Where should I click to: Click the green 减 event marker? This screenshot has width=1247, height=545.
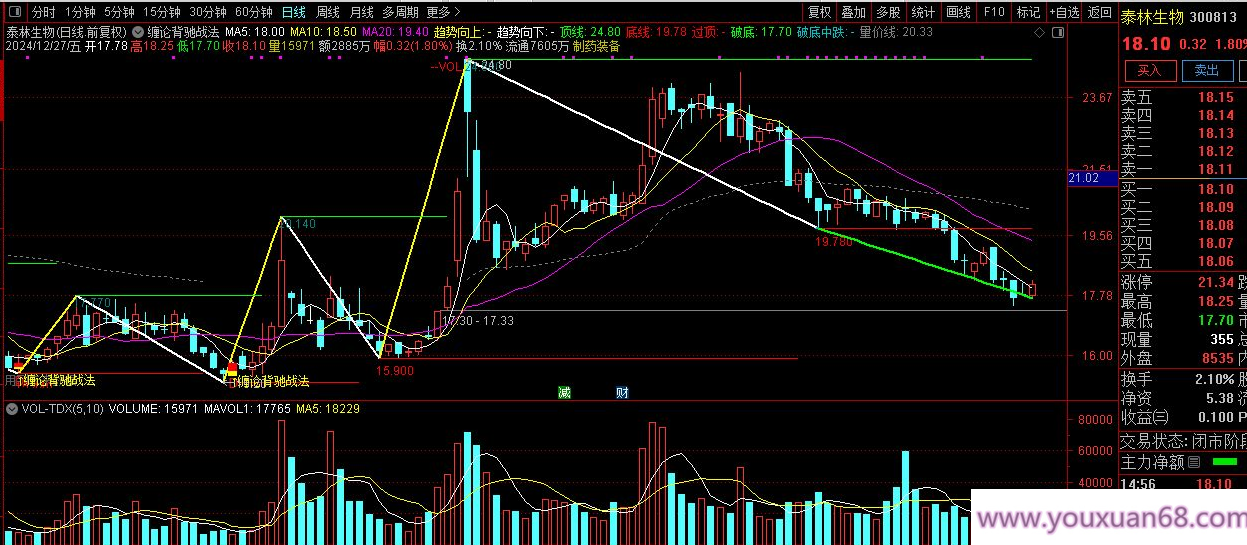[565, 392]
